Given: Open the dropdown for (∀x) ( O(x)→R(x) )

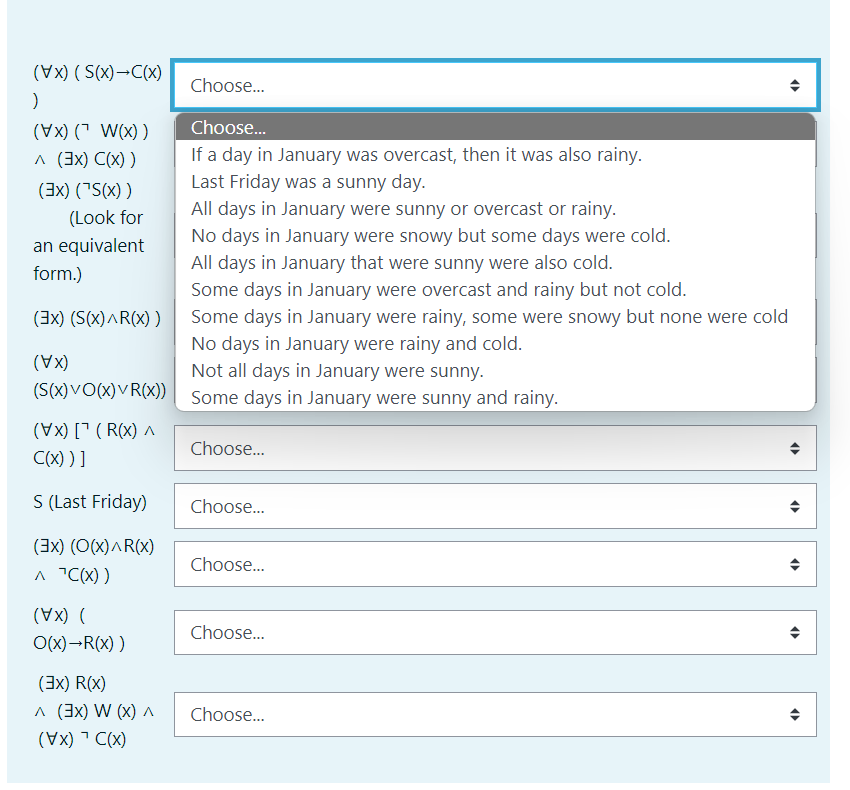Looking at the screenshot, I should coord(495,632).
